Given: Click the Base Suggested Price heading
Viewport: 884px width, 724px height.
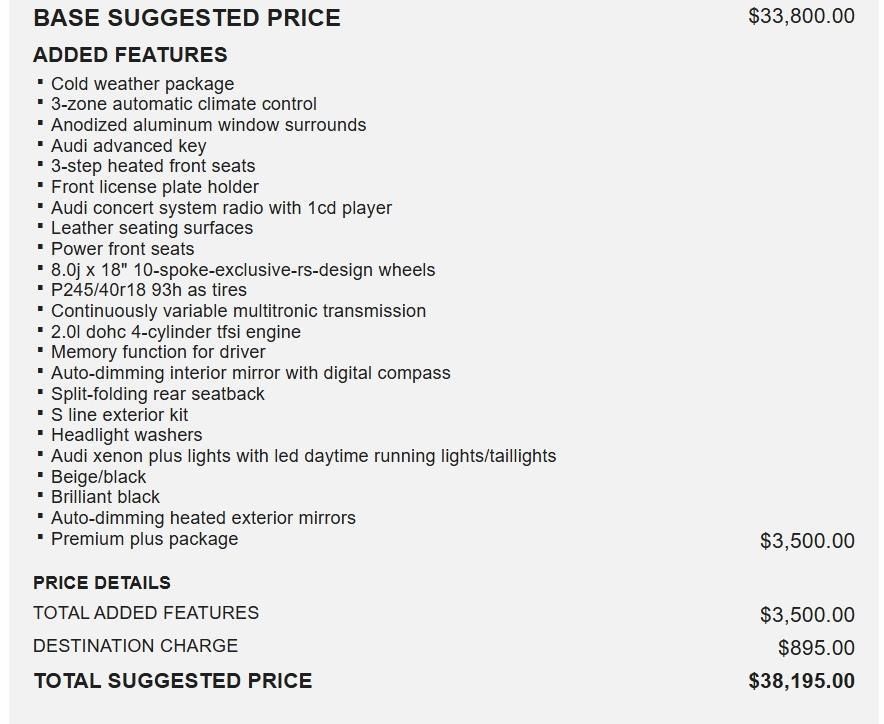Looking at the screenshot, I should (186, 18).
